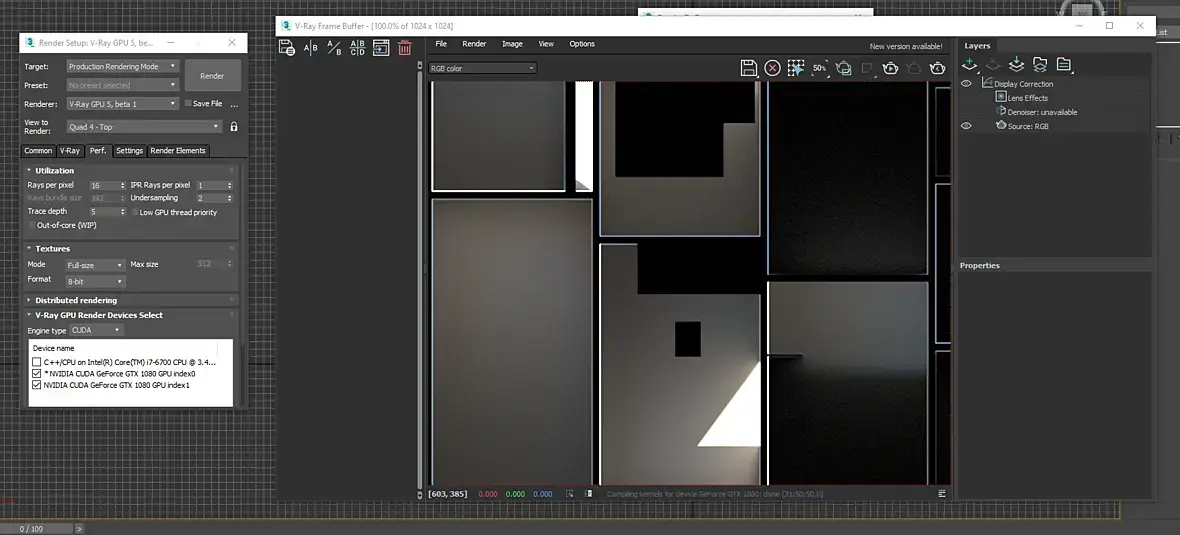Image resolution: width=1180 pixels, height=535 pixels.
Task: Click the render last teapot icon
Action: point(937,68)
